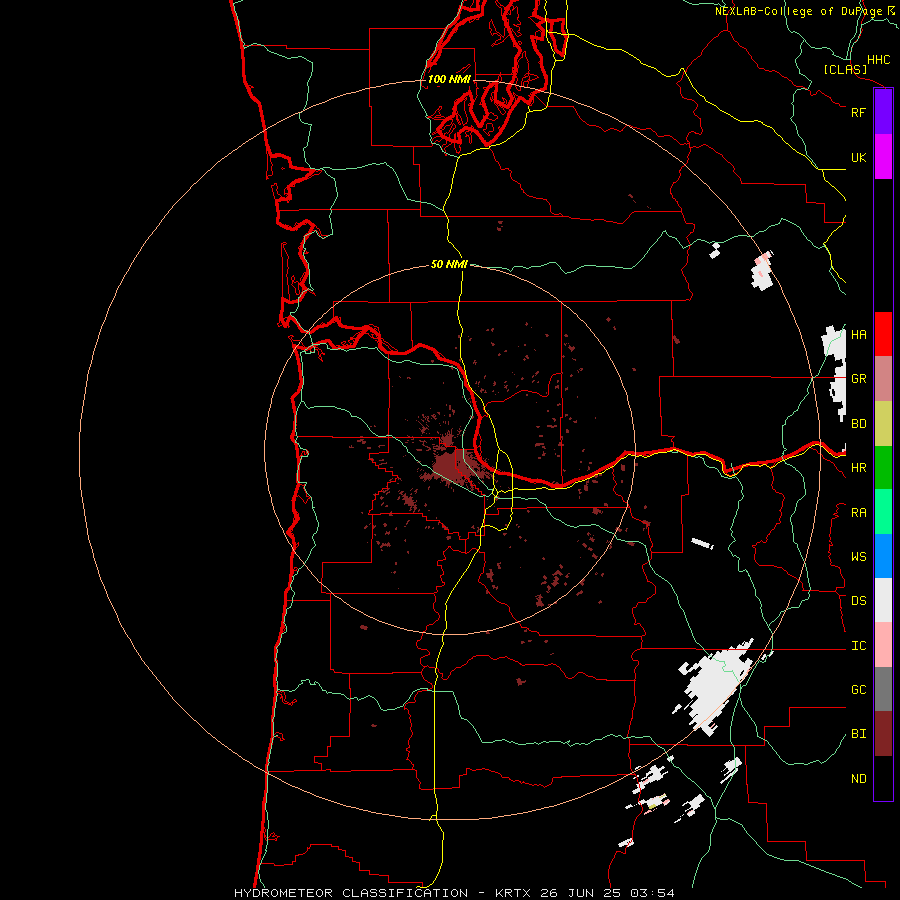The image size is (900, 900).
Task: Click the DS white legend swatch
Action: pyautogui.click(x=883, y=600)
